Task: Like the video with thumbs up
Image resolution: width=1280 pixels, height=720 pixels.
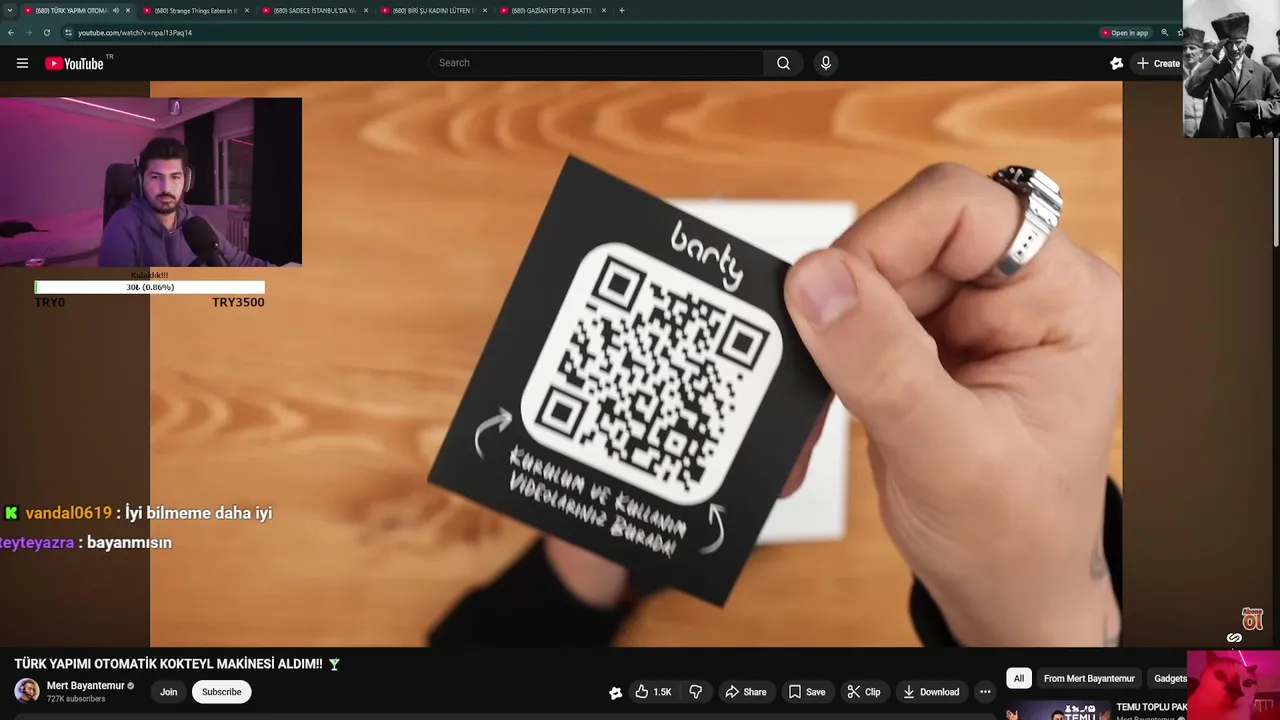Action: tap(654, 692)
